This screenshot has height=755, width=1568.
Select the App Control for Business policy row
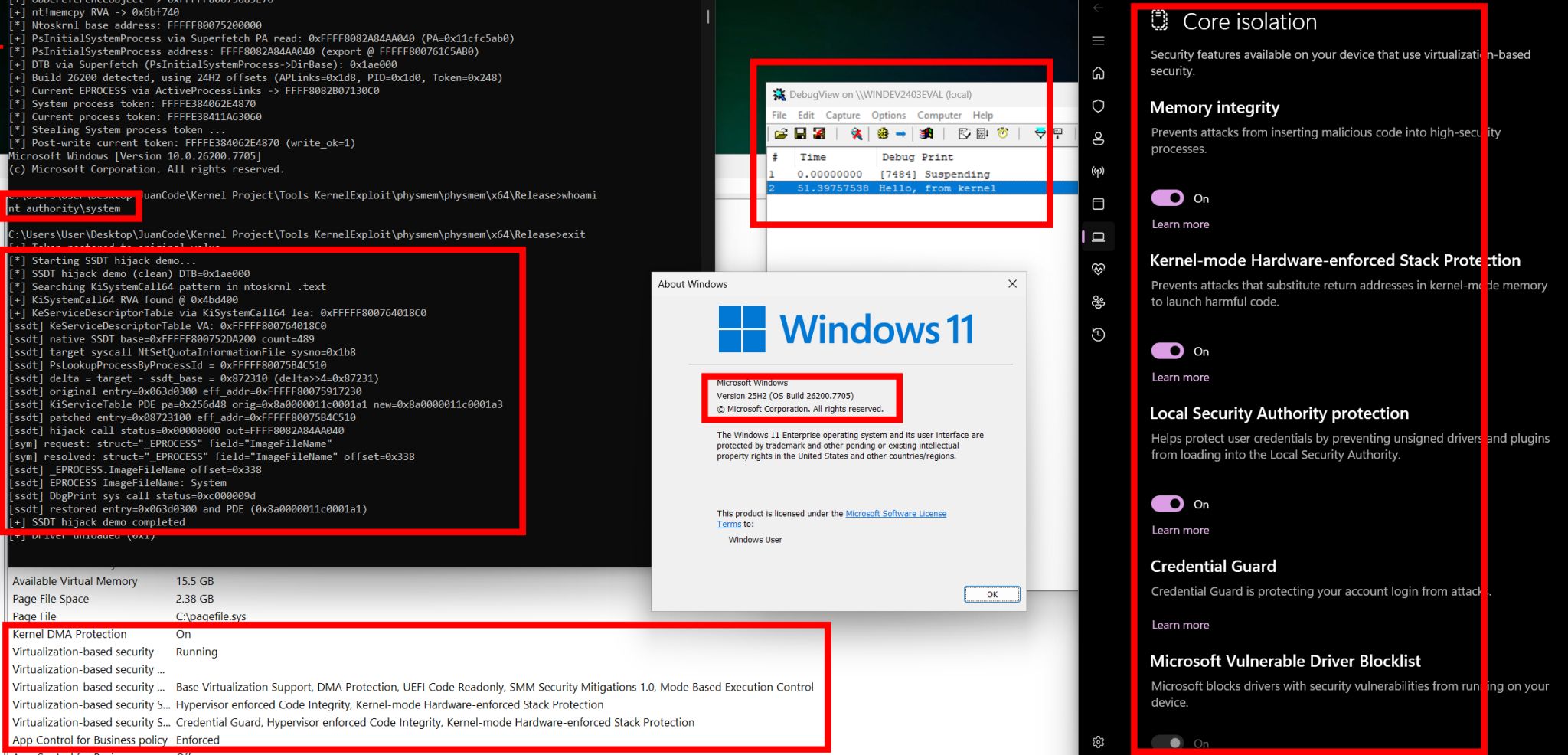coord(417,740)
